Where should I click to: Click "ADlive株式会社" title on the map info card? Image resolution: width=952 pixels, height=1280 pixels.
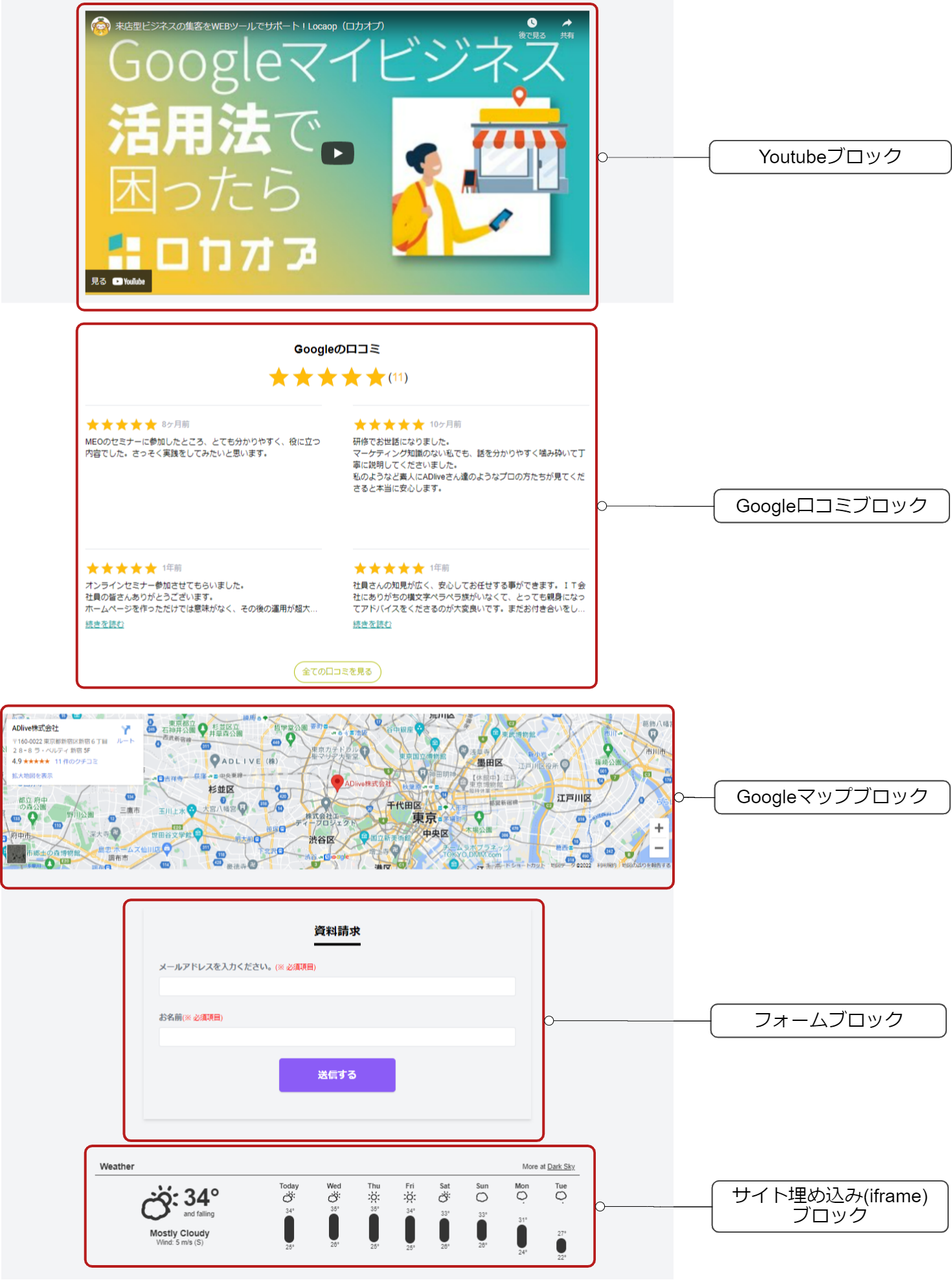pos(36,728)
